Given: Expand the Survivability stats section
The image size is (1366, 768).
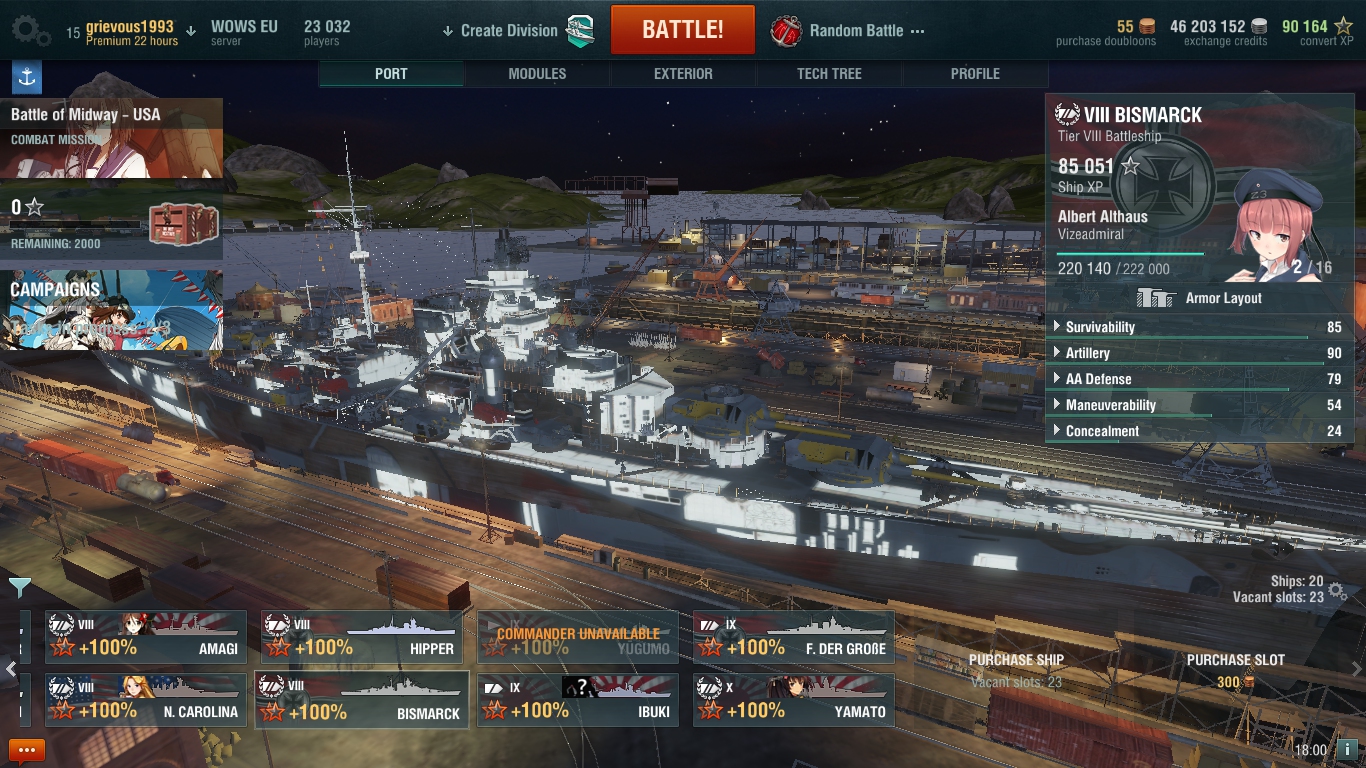Looking at the screenshot, I should tap(1198, 327).
